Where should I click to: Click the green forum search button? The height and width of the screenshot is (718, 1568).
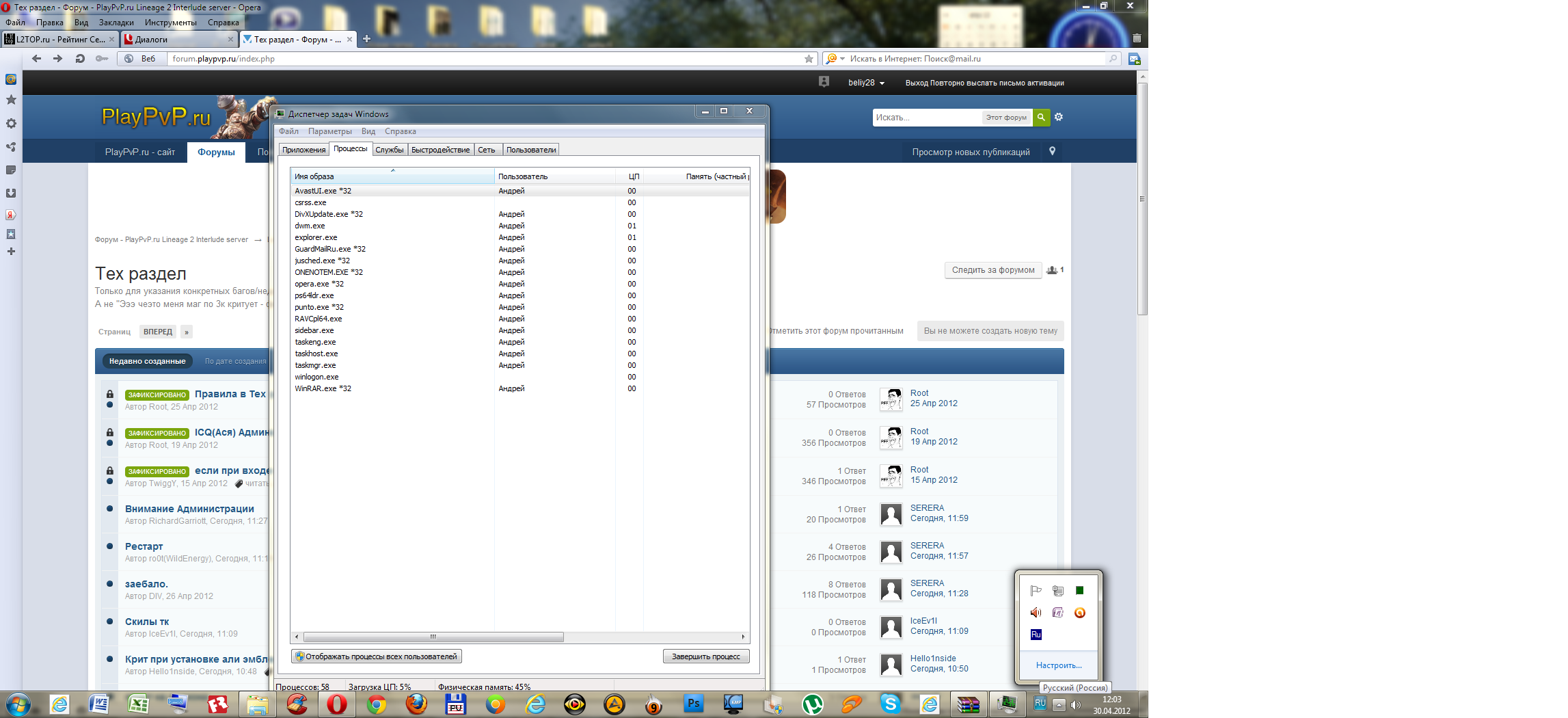(x=1041, y=118)
